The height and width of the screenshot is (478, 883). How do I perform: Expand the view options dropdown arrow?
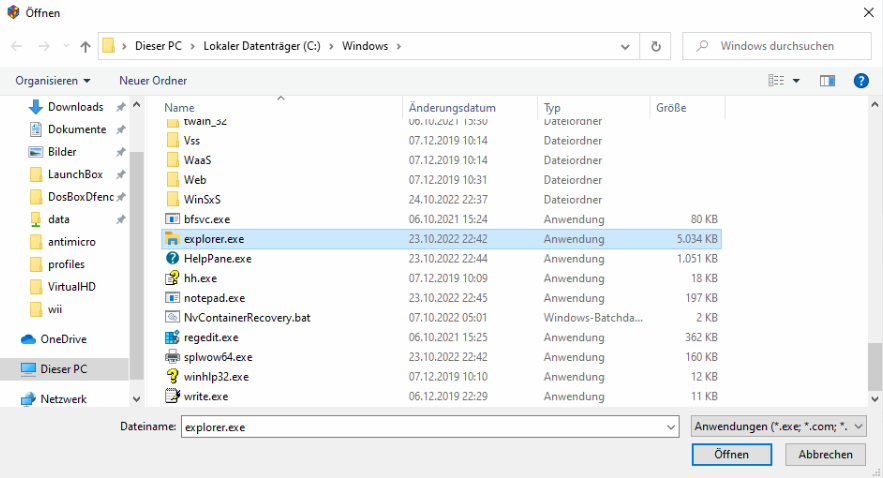796,80
